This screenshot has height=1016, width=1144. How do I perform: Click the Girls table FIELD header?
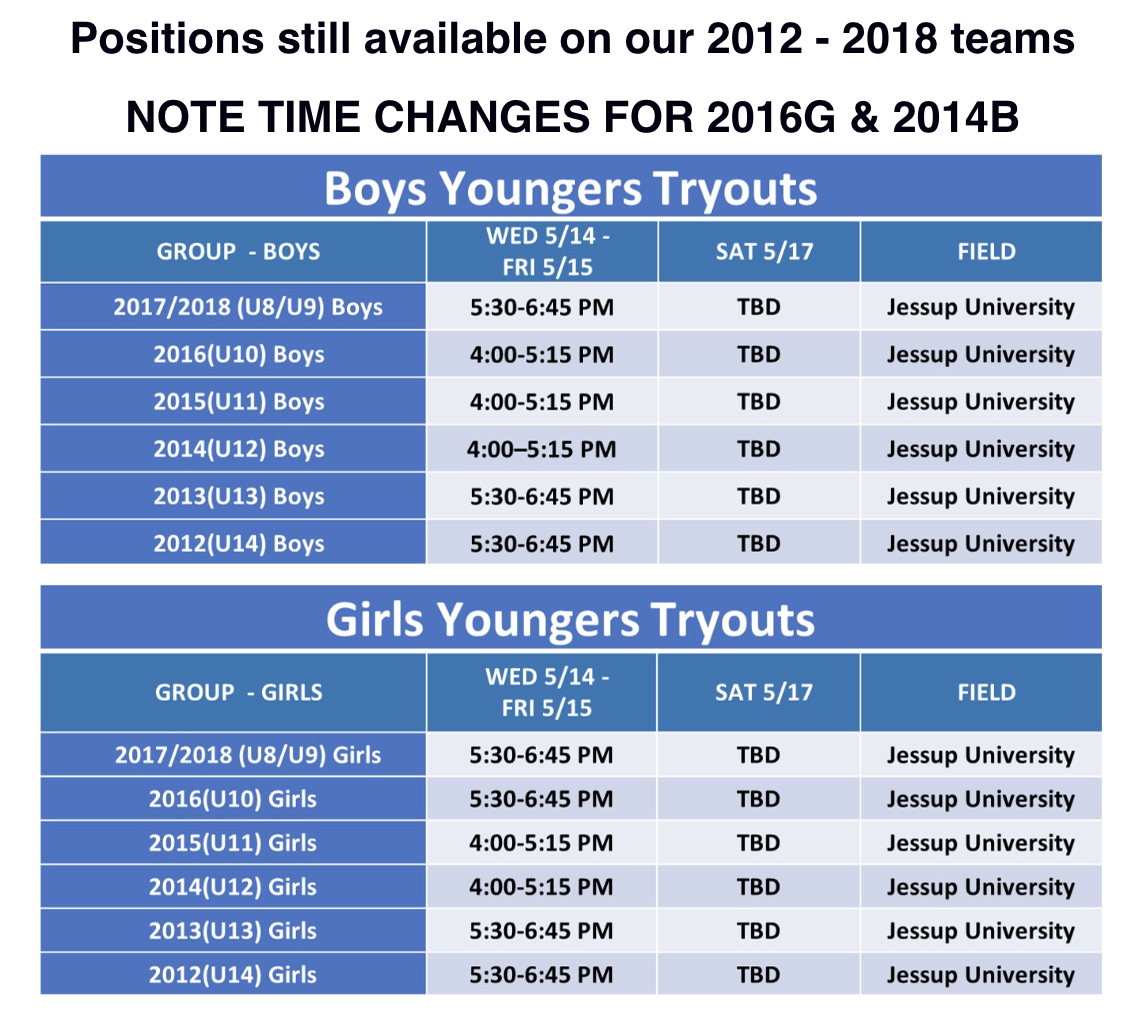pos(981,691)
